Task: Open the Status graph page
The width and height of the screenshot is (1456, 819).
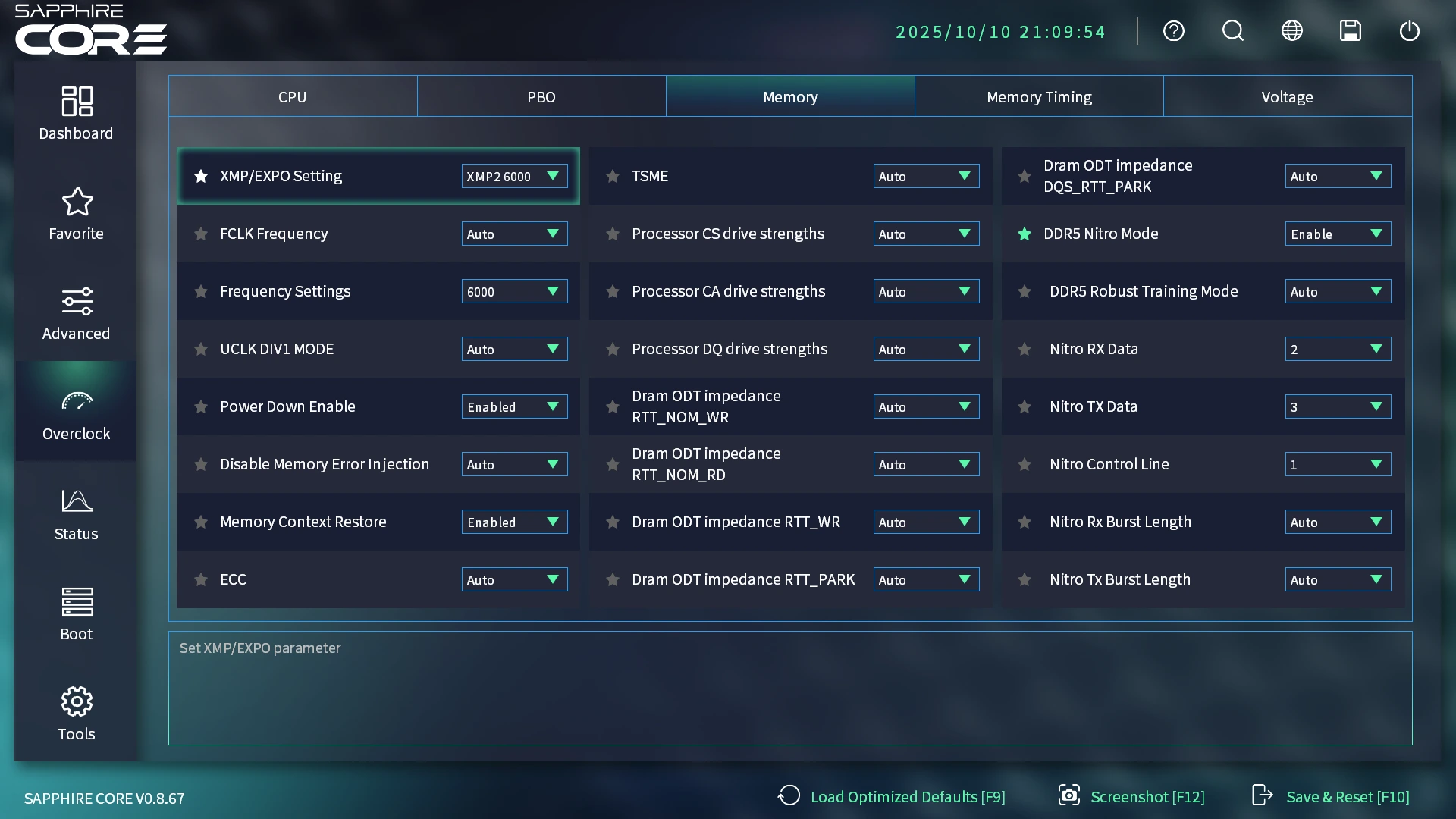Action: click(x=76, y=514)
